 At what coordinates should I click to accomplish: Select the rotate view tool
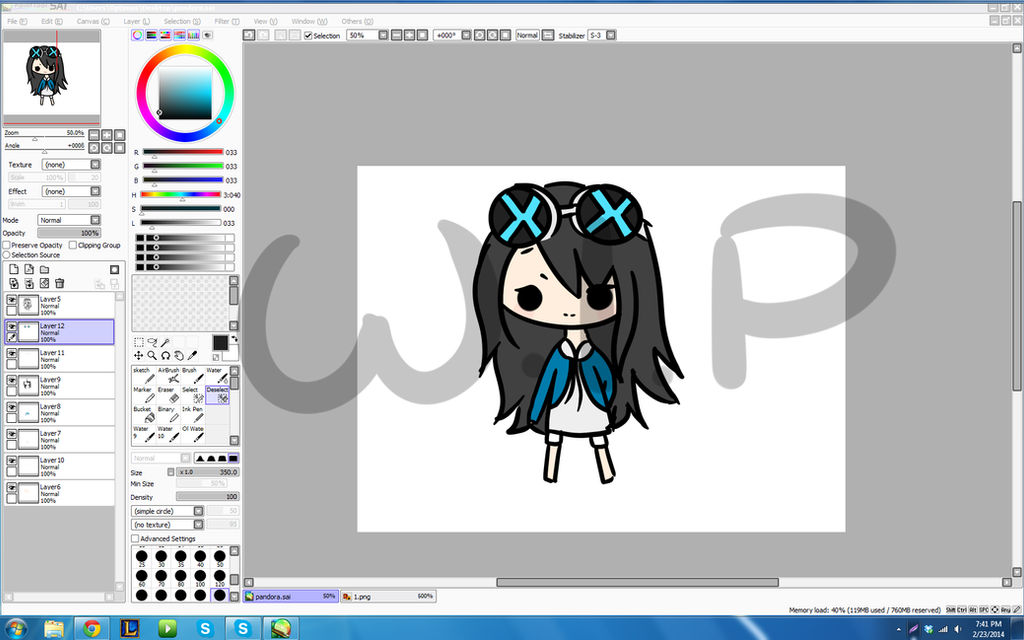pos(166,355)
